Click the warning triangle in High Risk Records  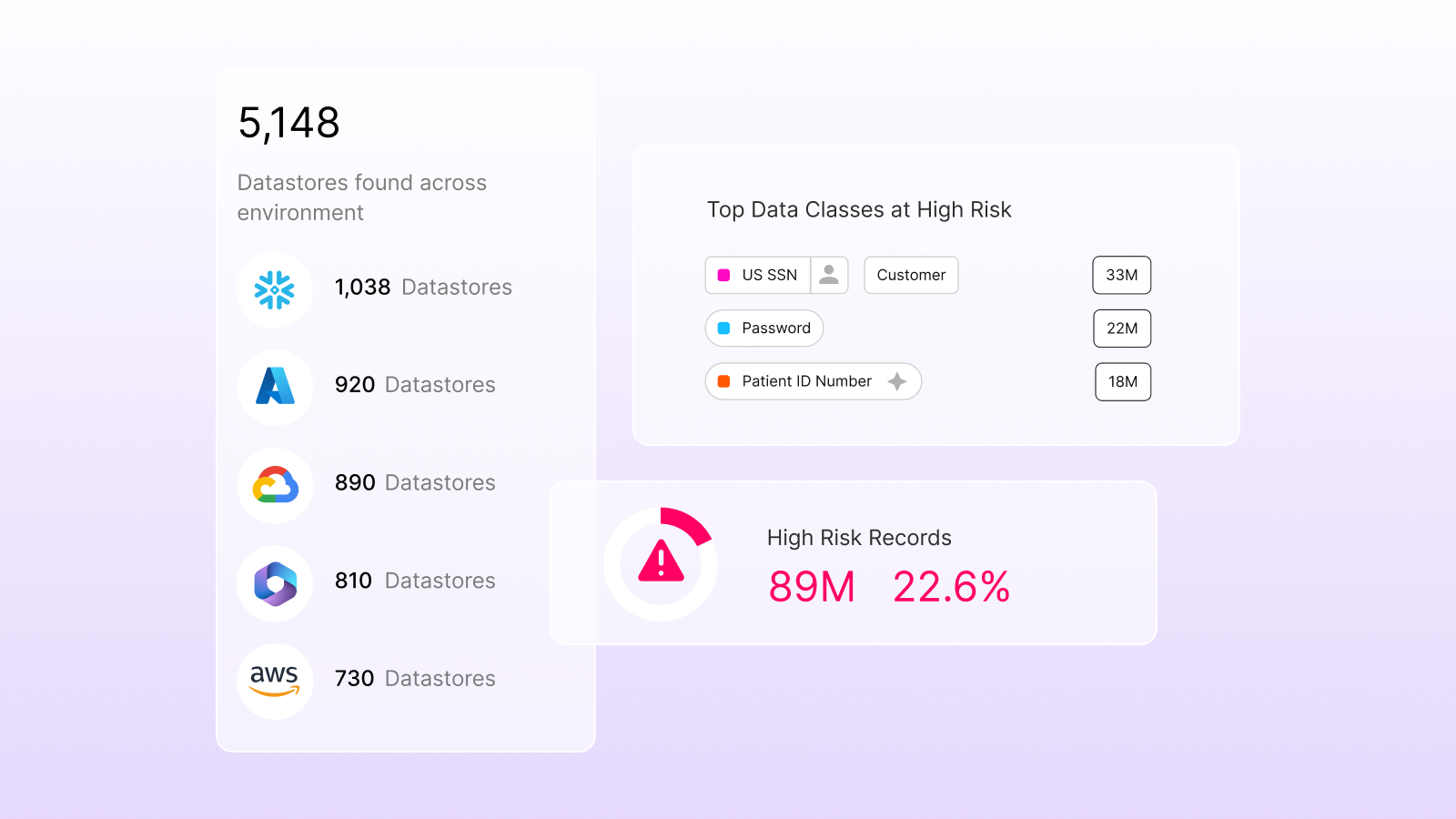tap(662, 564)
